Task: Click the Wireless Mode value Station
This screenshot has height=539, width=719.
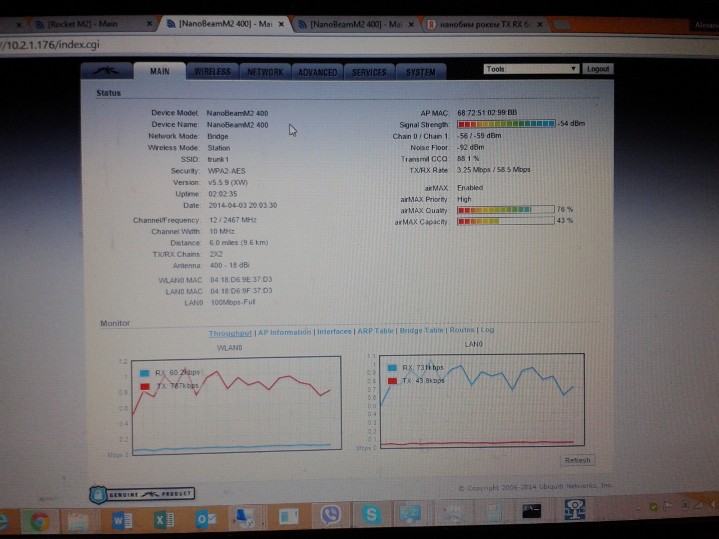Action: pyautogui.click(x=219, y=148)
